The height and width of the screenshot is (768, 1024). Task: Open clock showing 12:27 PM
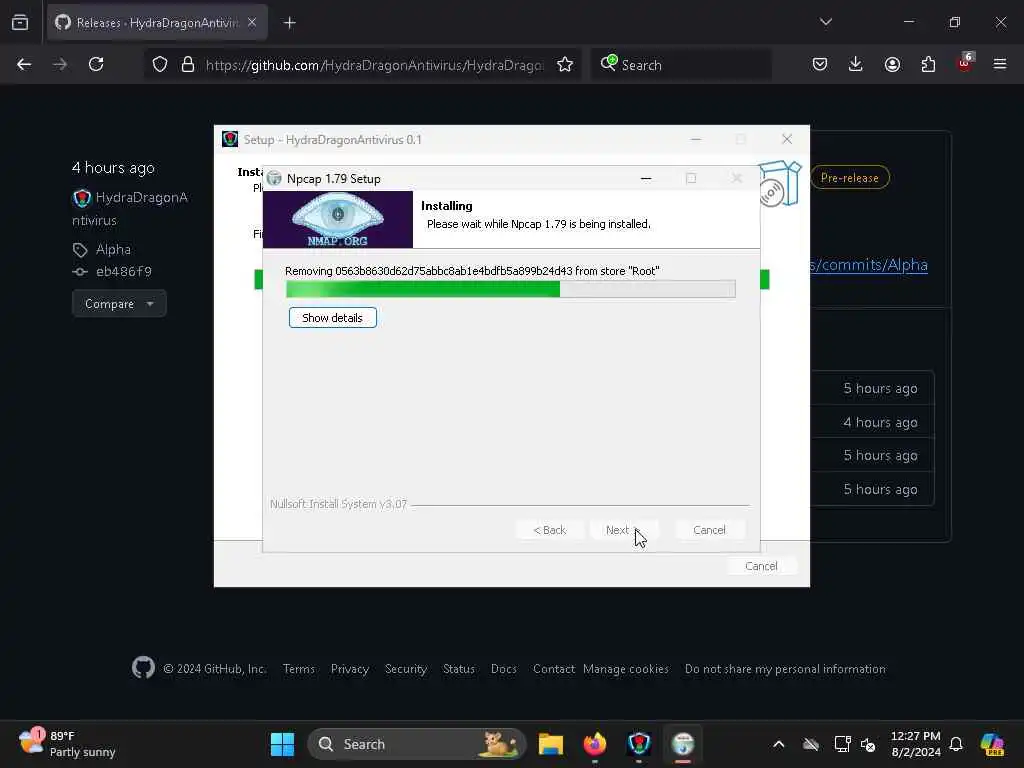(916, 744)
